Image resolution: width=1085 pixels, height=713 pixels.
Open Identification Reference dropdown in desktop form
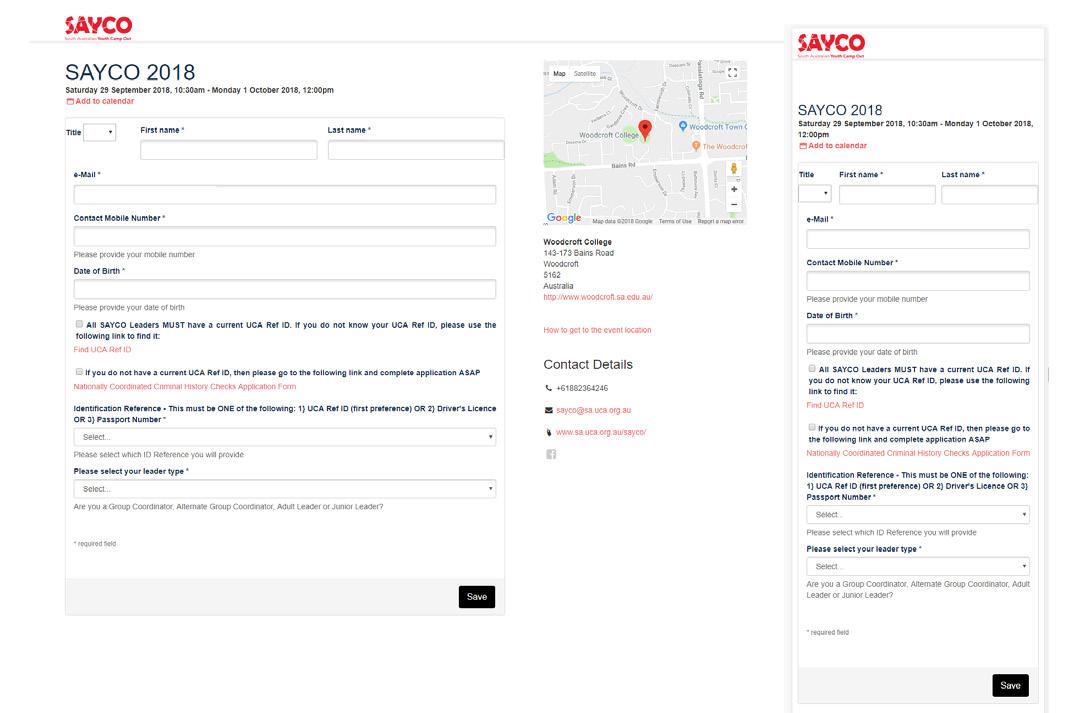point(284,437)
